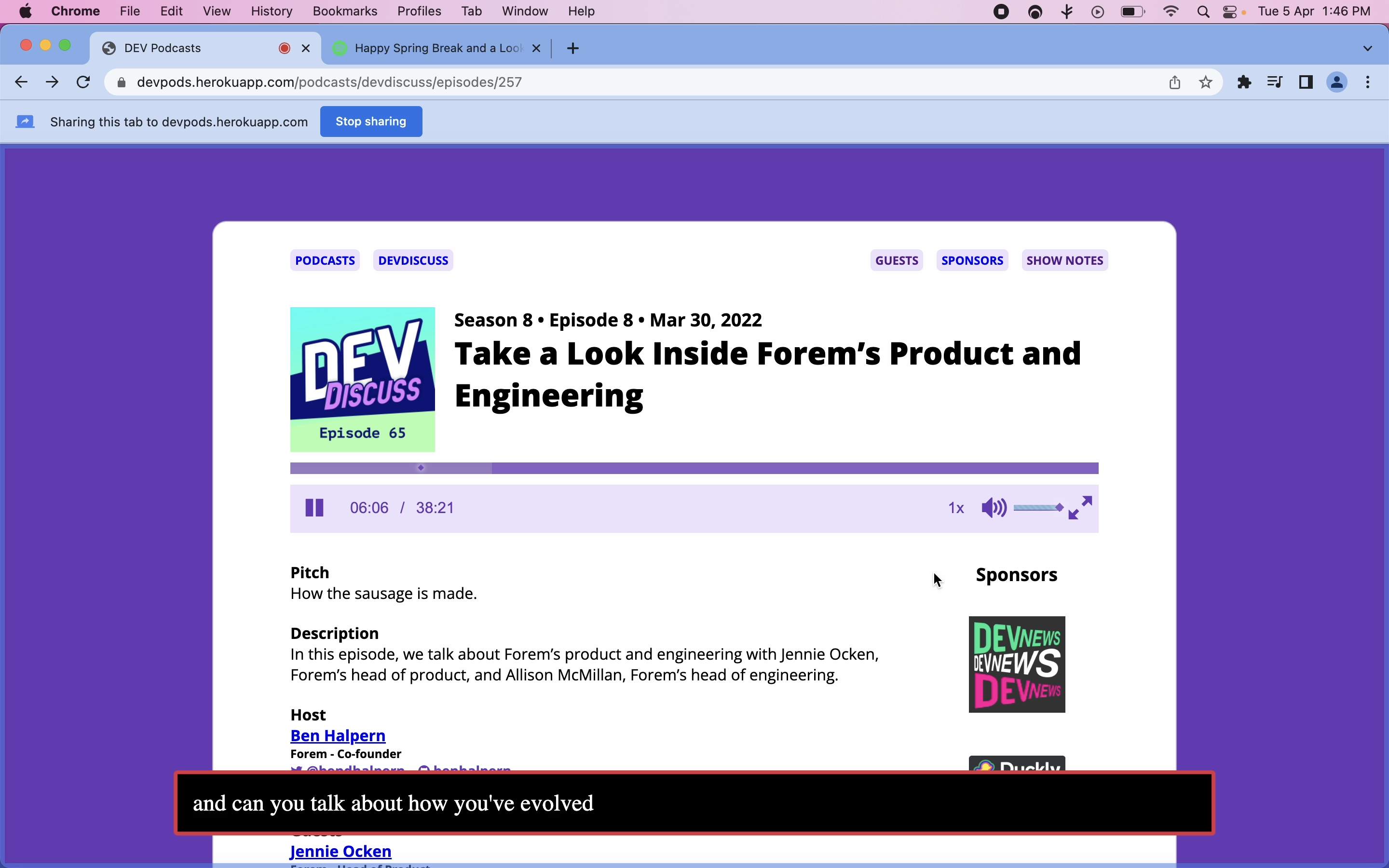Viewport: 1389px width, 868px height.
Task: Click the volume/speaker icon
Action: click(x=993, y=508)
